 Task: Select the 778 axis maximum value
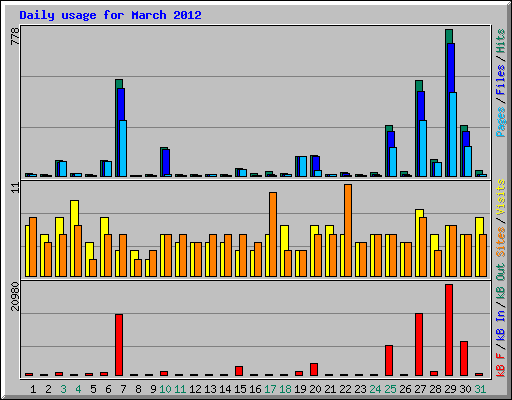click(15, 36)
